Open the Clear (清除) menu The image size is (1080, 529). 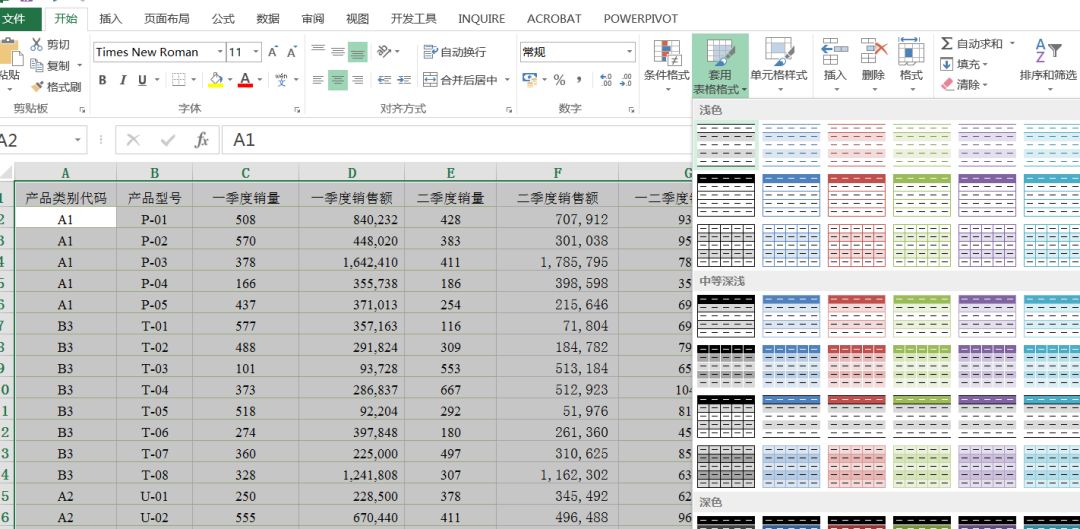tap(964, 85)
